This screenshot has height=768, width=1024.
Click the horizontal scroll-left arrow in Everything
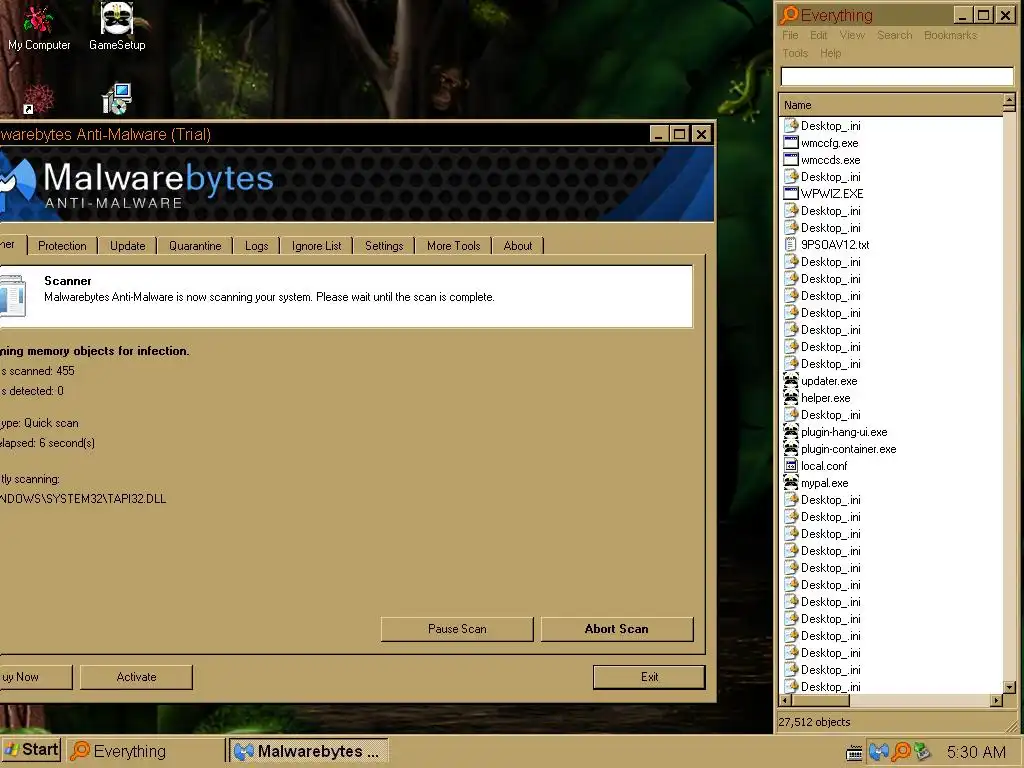(x=786, y=700)
